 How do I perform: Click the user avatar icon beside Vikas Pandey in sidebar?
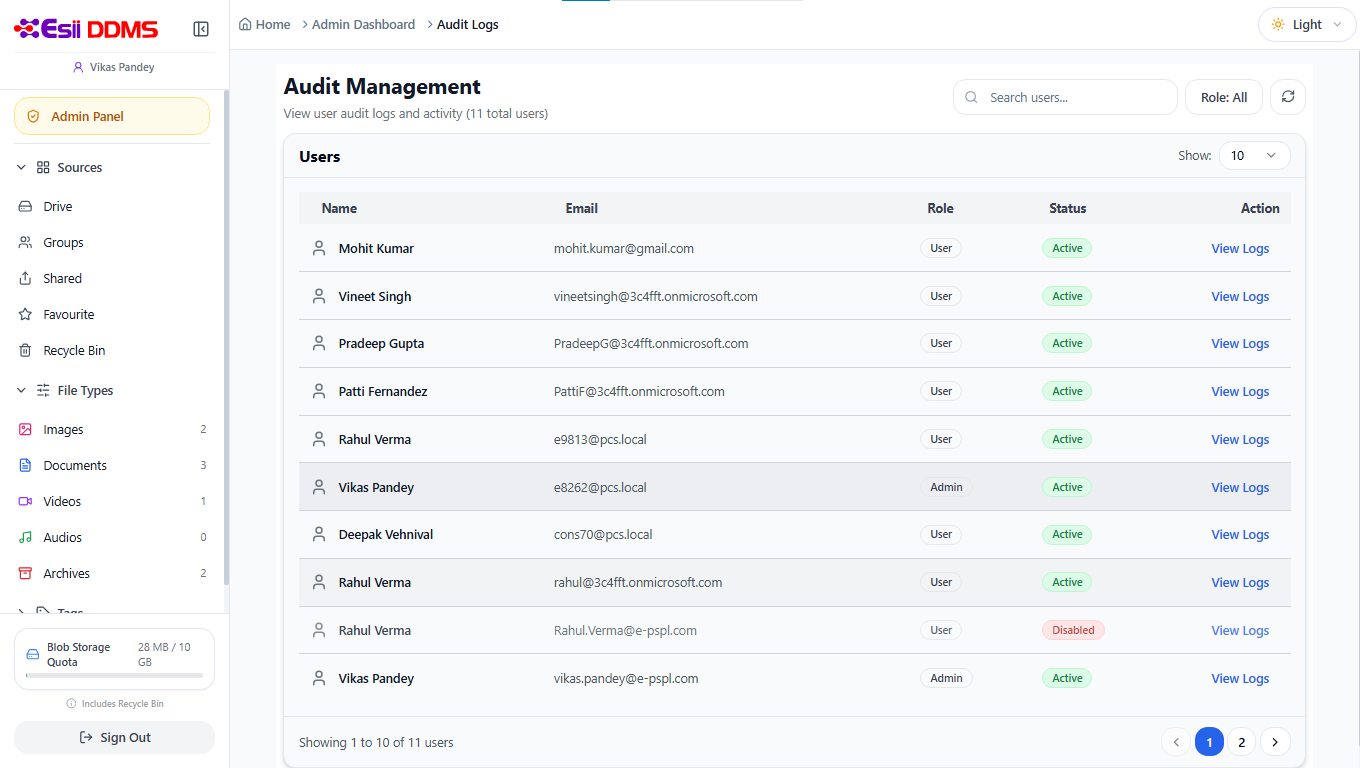click(x=78, y=67)
